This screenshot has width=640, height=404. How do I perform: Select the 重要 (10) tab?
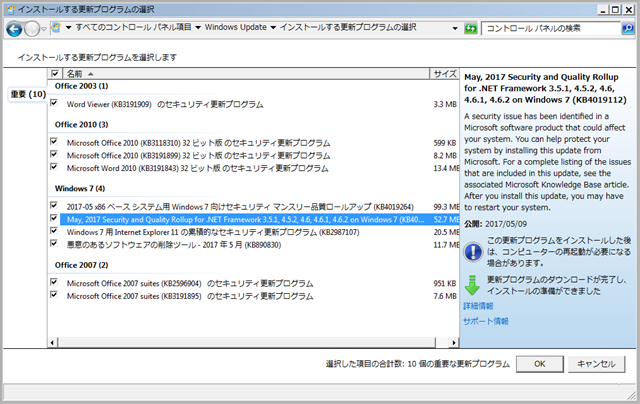[28, 94]
